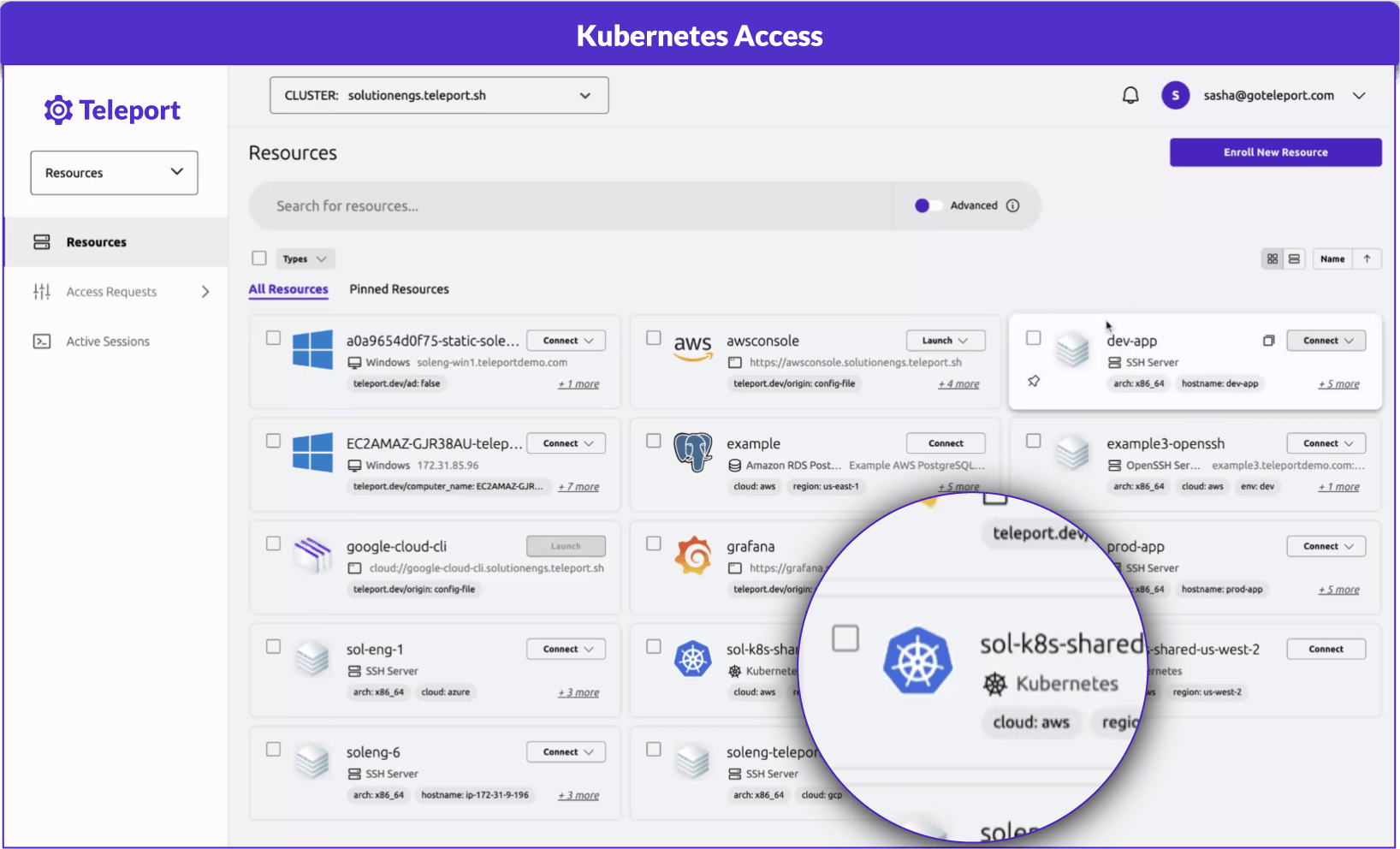Reverse sort order with arrow button
1400x849 pixels.
point(1367,258)
